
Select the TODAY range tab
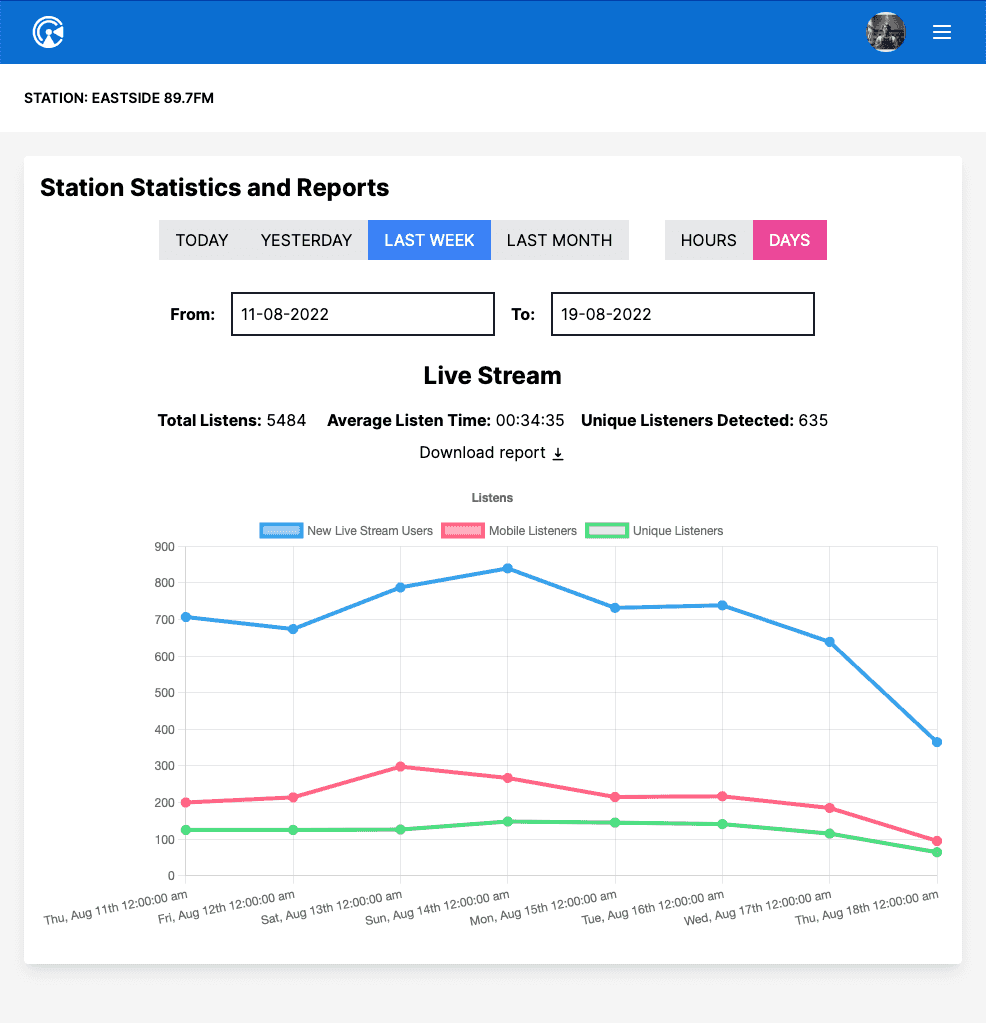pyautogui.click(x=202, y=240)
